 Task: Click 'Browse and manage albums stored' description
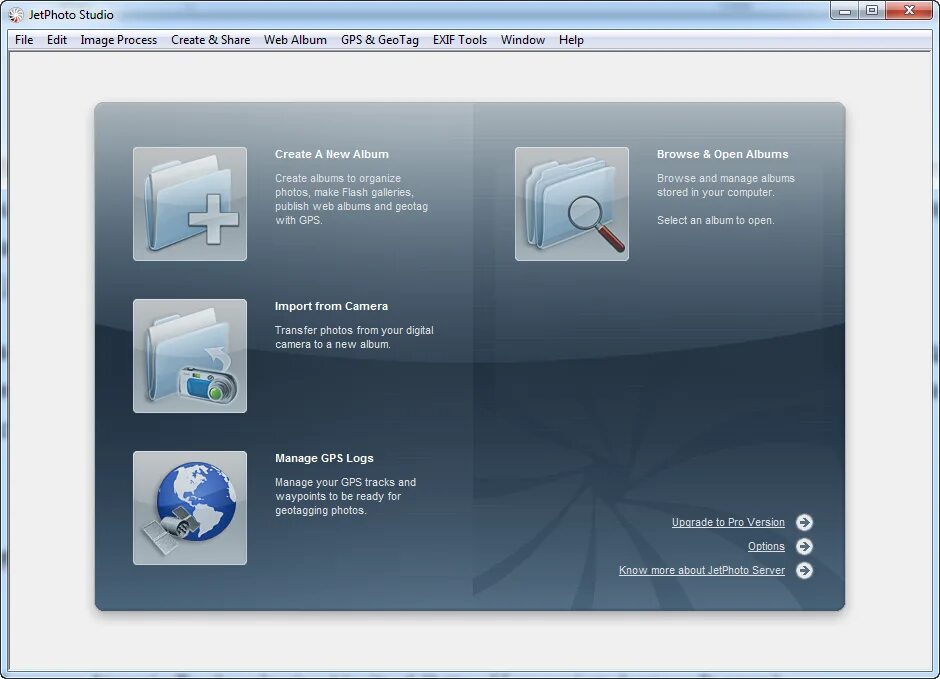coord(725,185)
